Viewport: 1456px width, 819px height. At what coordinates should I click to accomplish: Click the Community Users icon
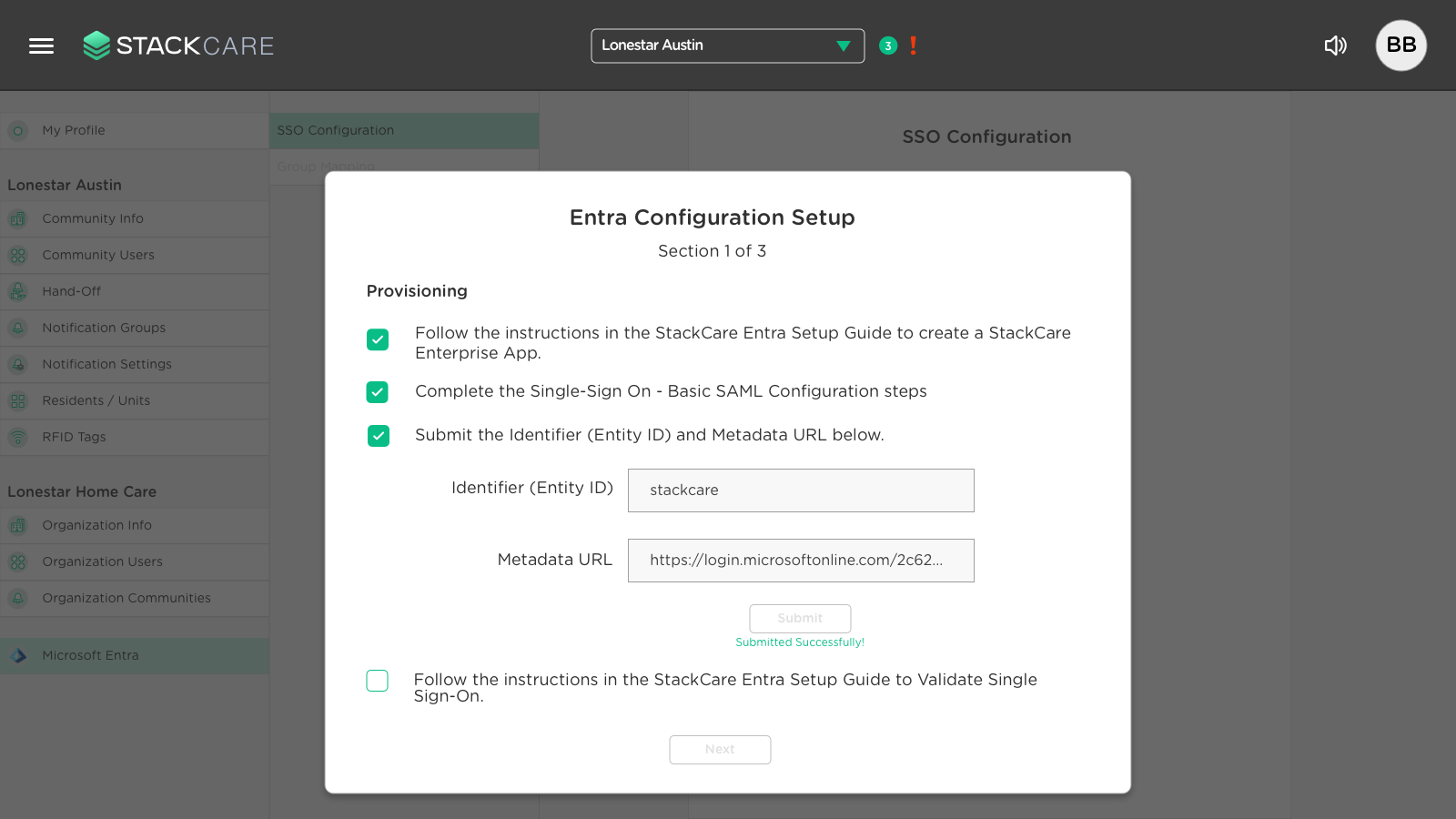(x=18, y=256)
